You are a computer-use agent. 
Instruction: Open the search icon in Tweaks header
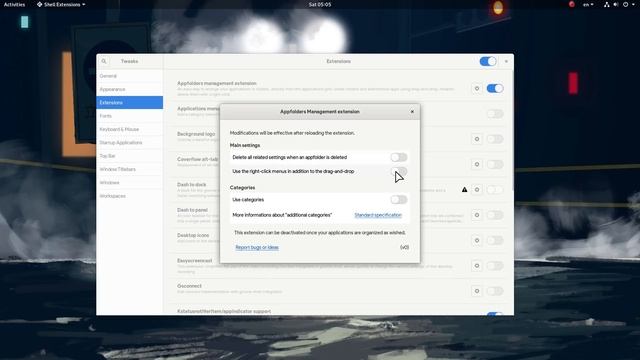click(104, 61)
